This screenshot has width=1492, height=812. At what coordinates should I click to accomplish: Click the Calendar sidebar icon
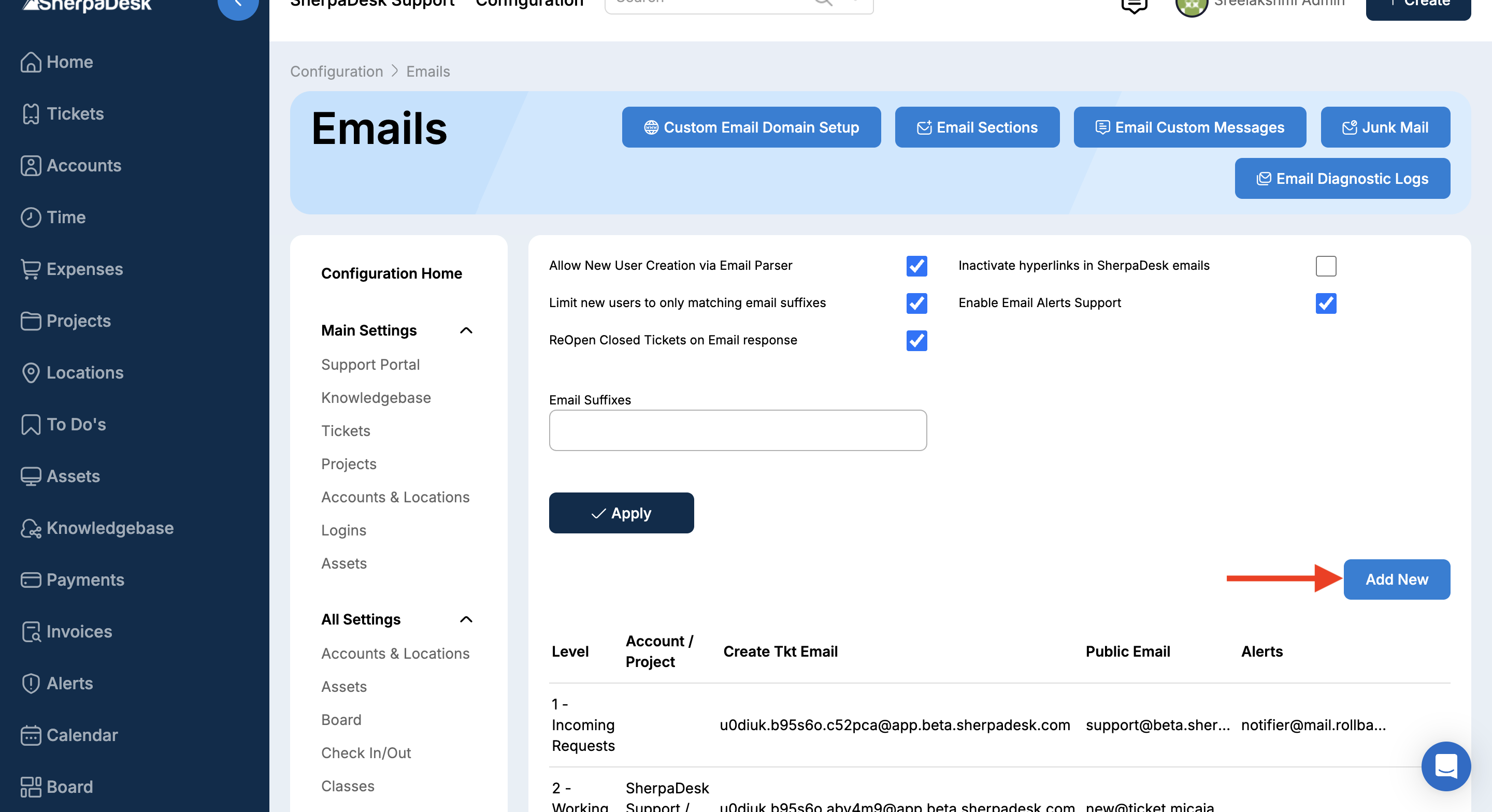coord(31,735)
